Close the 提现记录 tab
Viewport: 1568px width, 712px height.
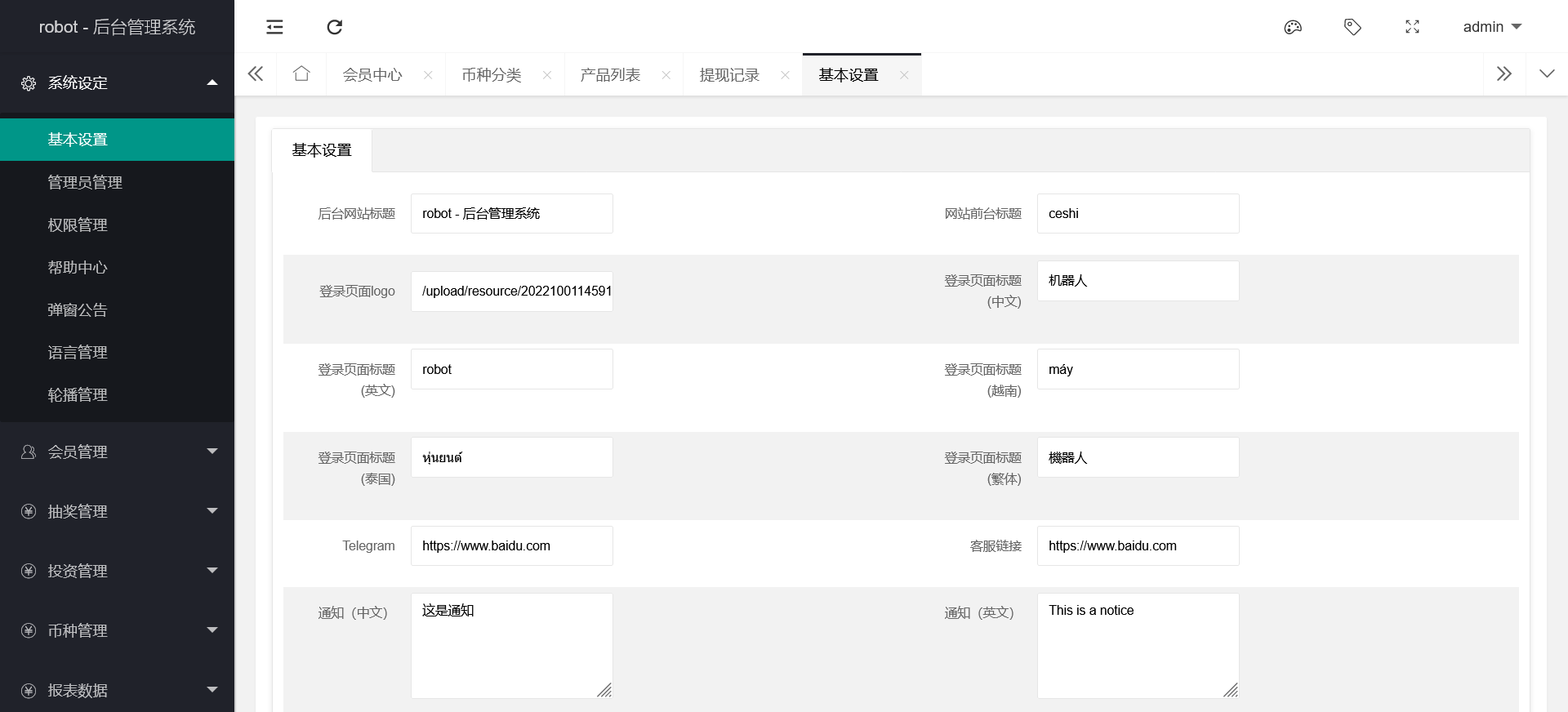785,75
